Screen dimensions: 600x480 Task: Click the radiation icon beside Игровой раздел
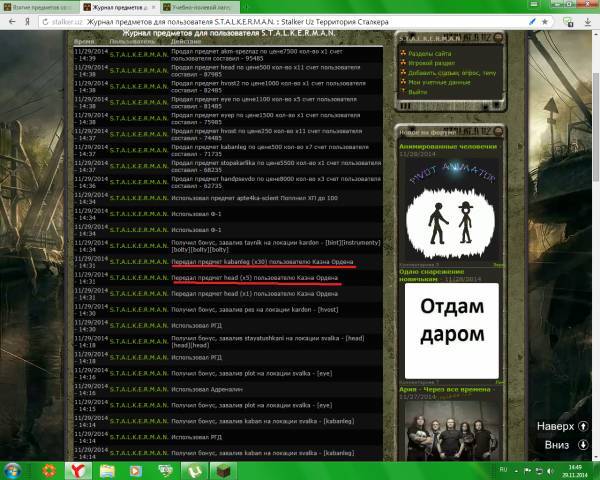tap(403, 63)
